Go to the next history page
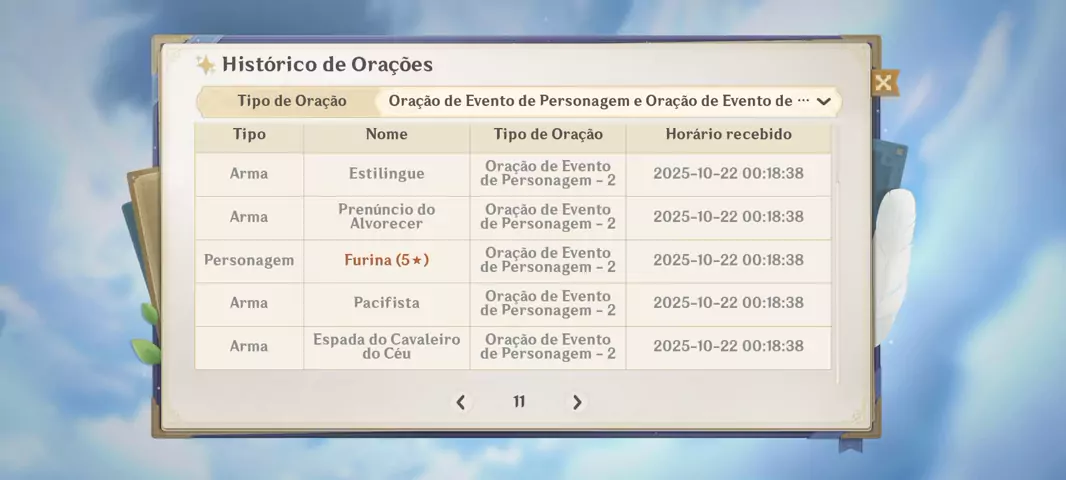Image resolution: width=1066 pixels, height=480 pixels. (577, 402)
